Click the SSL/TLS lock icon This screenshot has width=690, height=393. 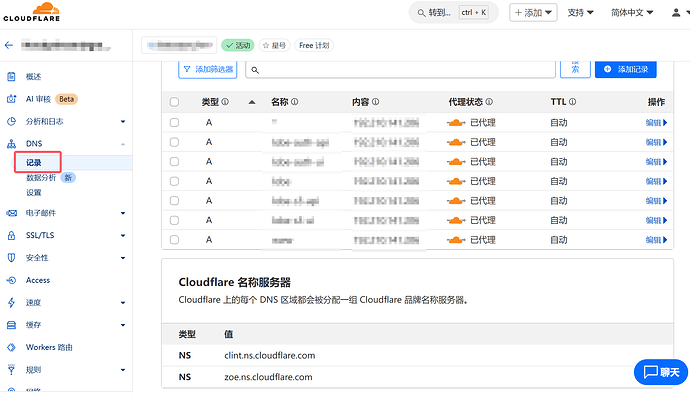pos(11,235)
